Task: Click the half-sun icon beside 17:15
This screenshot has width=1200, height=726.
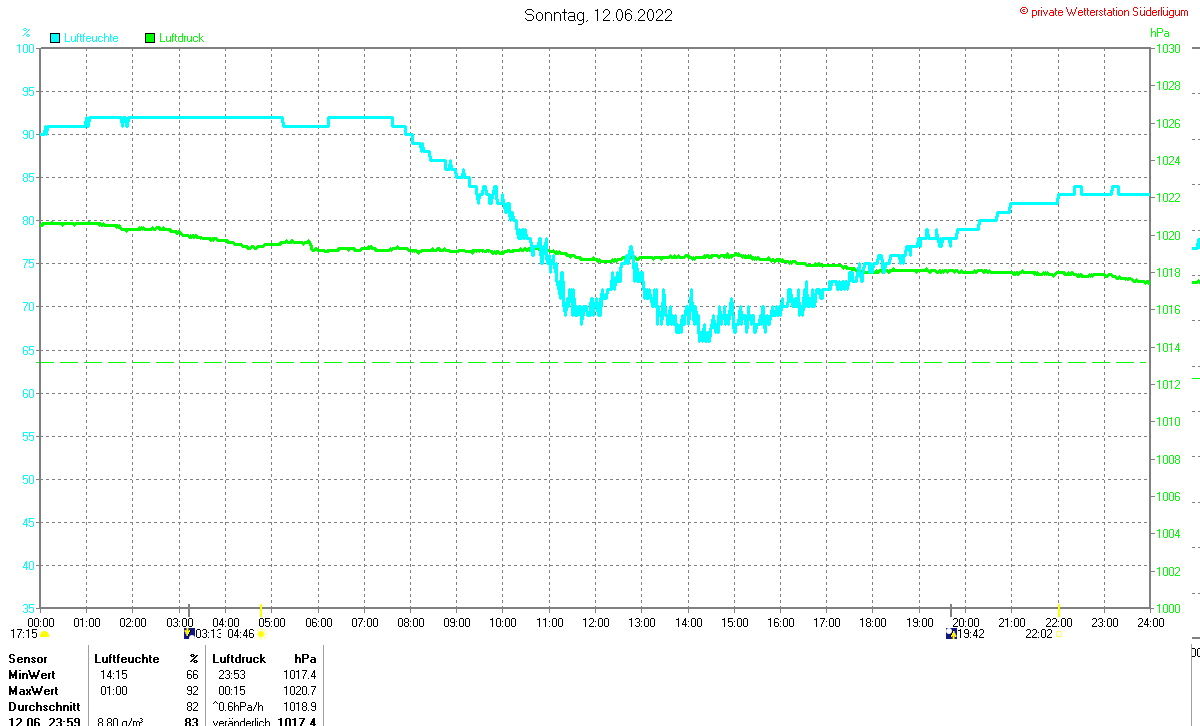Action: (45, 634)
